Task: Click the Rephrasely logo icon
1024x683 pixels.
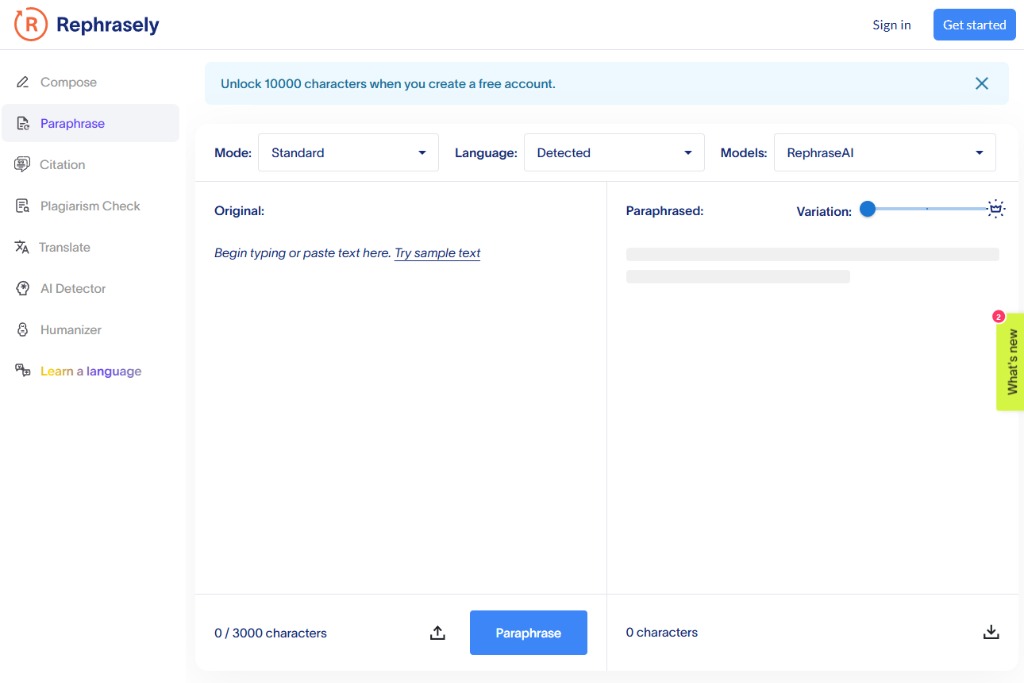Action: point(31,25)
